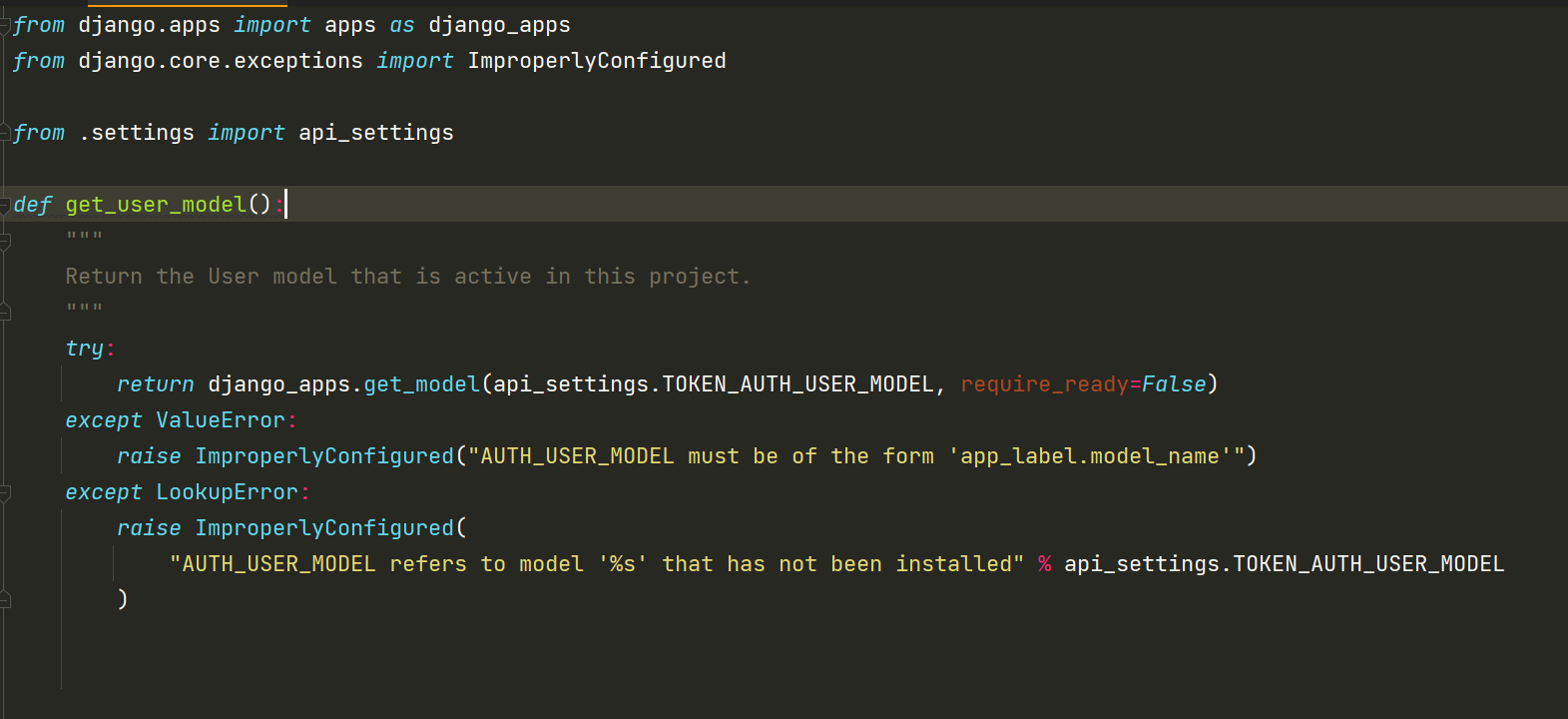Screen dimensions: 1568x719
Task: Click 'django.apps' in the first import line
Action: pyautogui.click(x=149, y=25)
